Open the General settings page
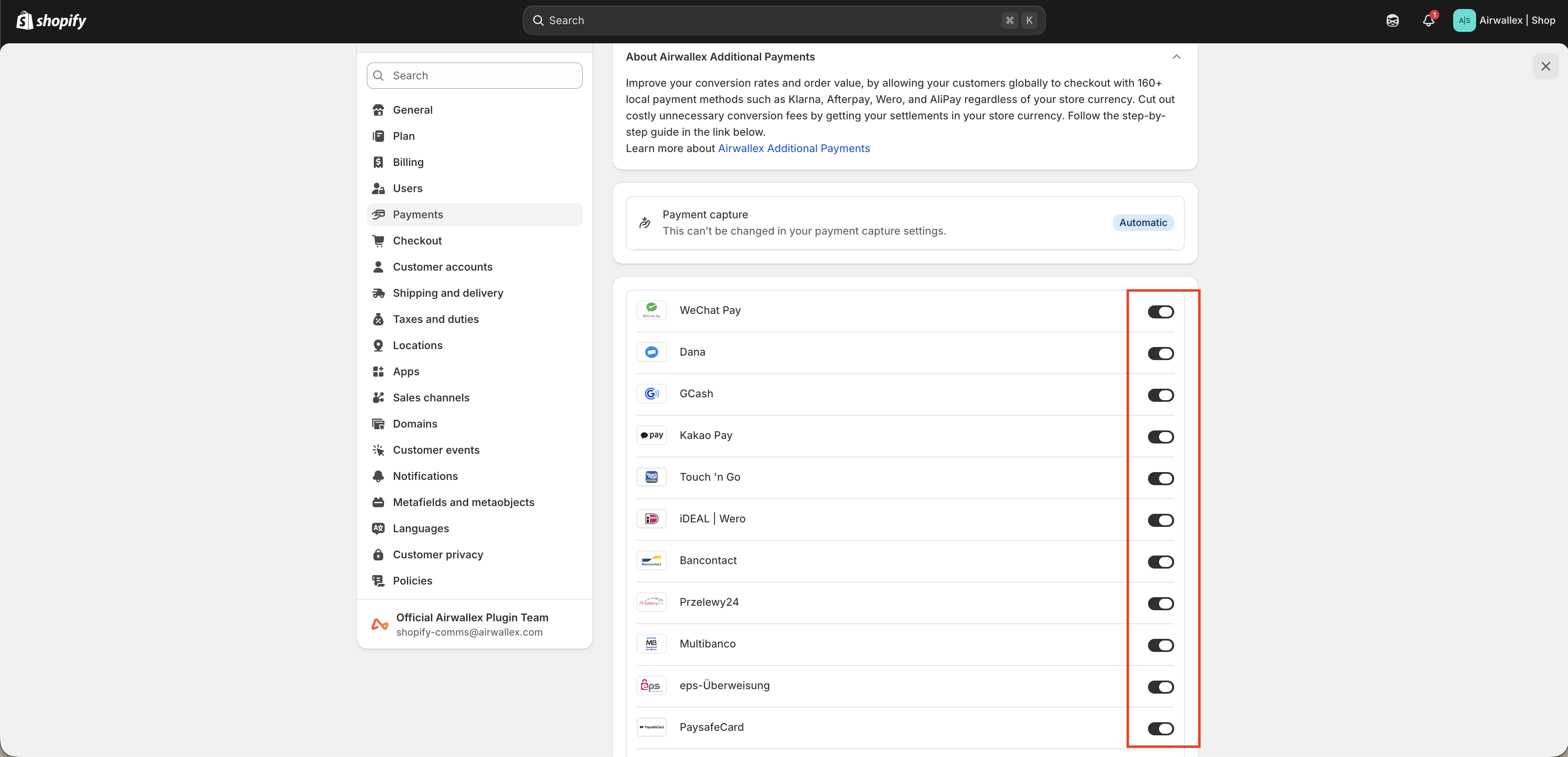 [474, 110]
